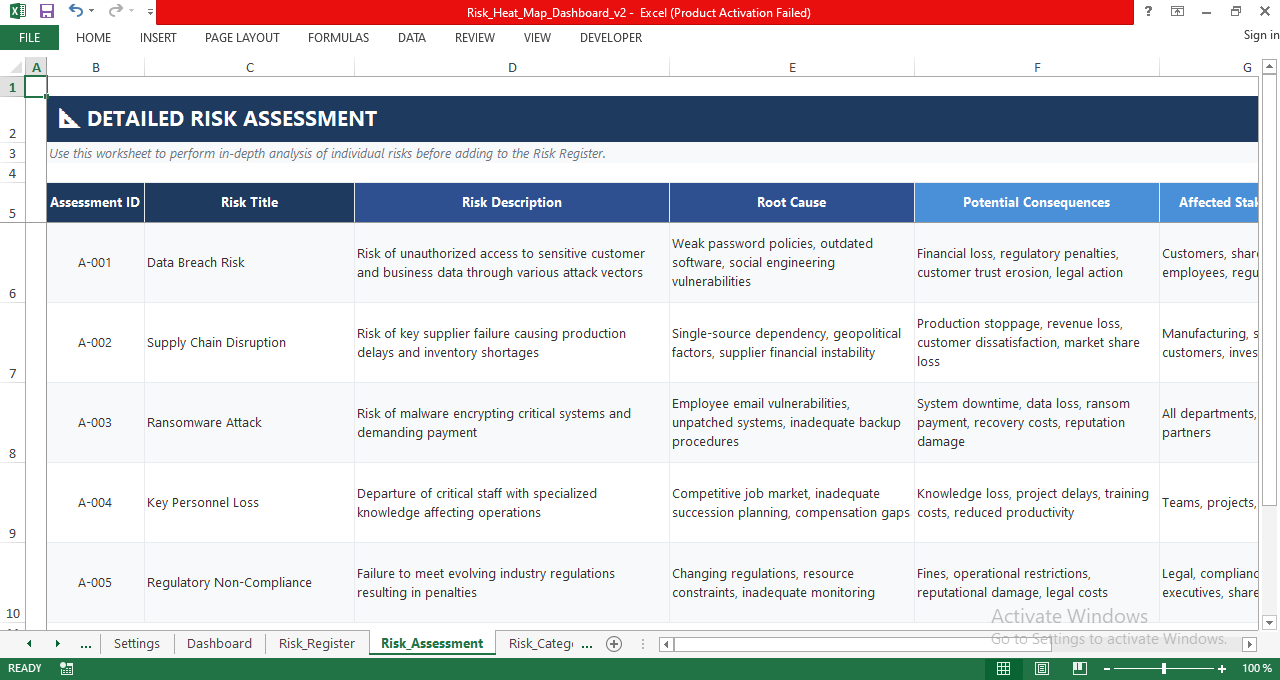The height and width of the screenshot is (680, 1280).
Task: Click the Risk_Assessment sheet tab
Action: 432,644
